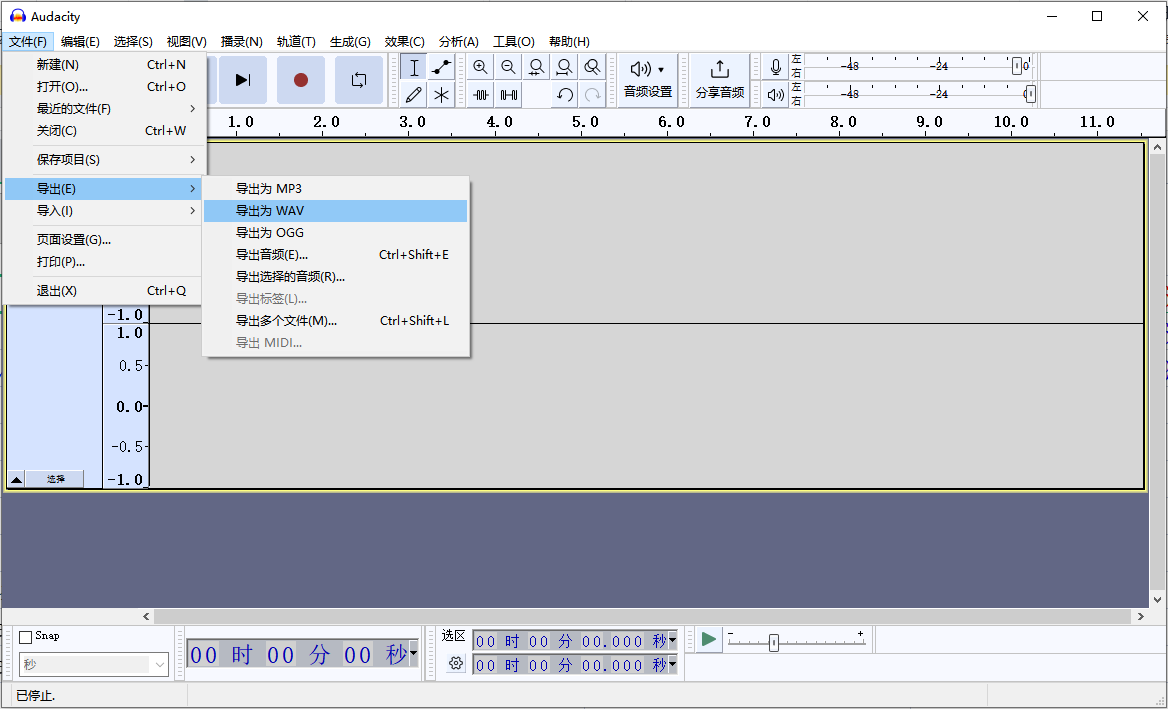Open Audio Setup (音频设置) button

click(647, 80)
